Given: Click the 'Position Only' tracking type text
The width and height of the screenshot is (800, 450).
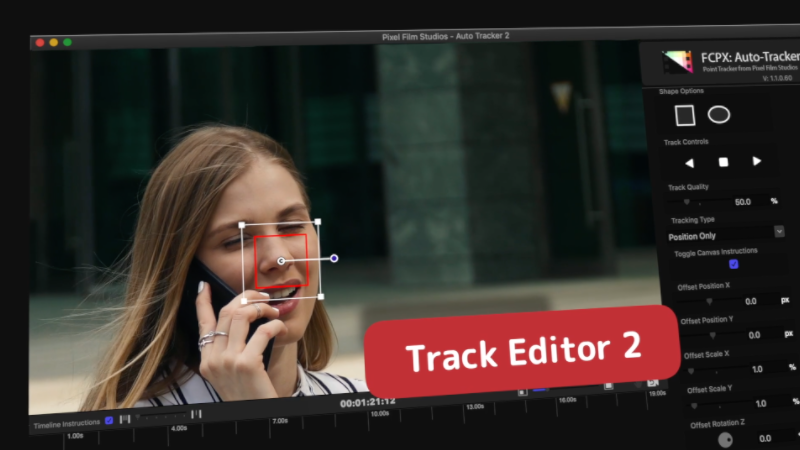Looking at the screenshot, I should click(x=692, y=236).
